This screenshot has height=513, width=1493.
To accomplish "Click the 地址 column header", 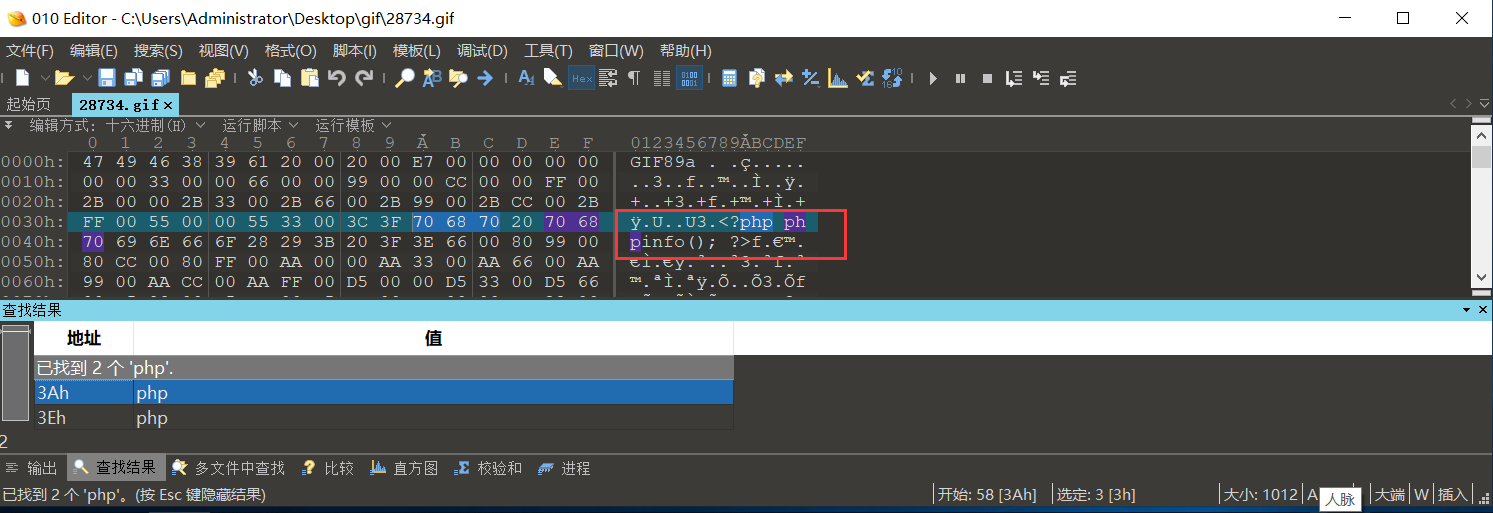I will (x=84, y=338).
